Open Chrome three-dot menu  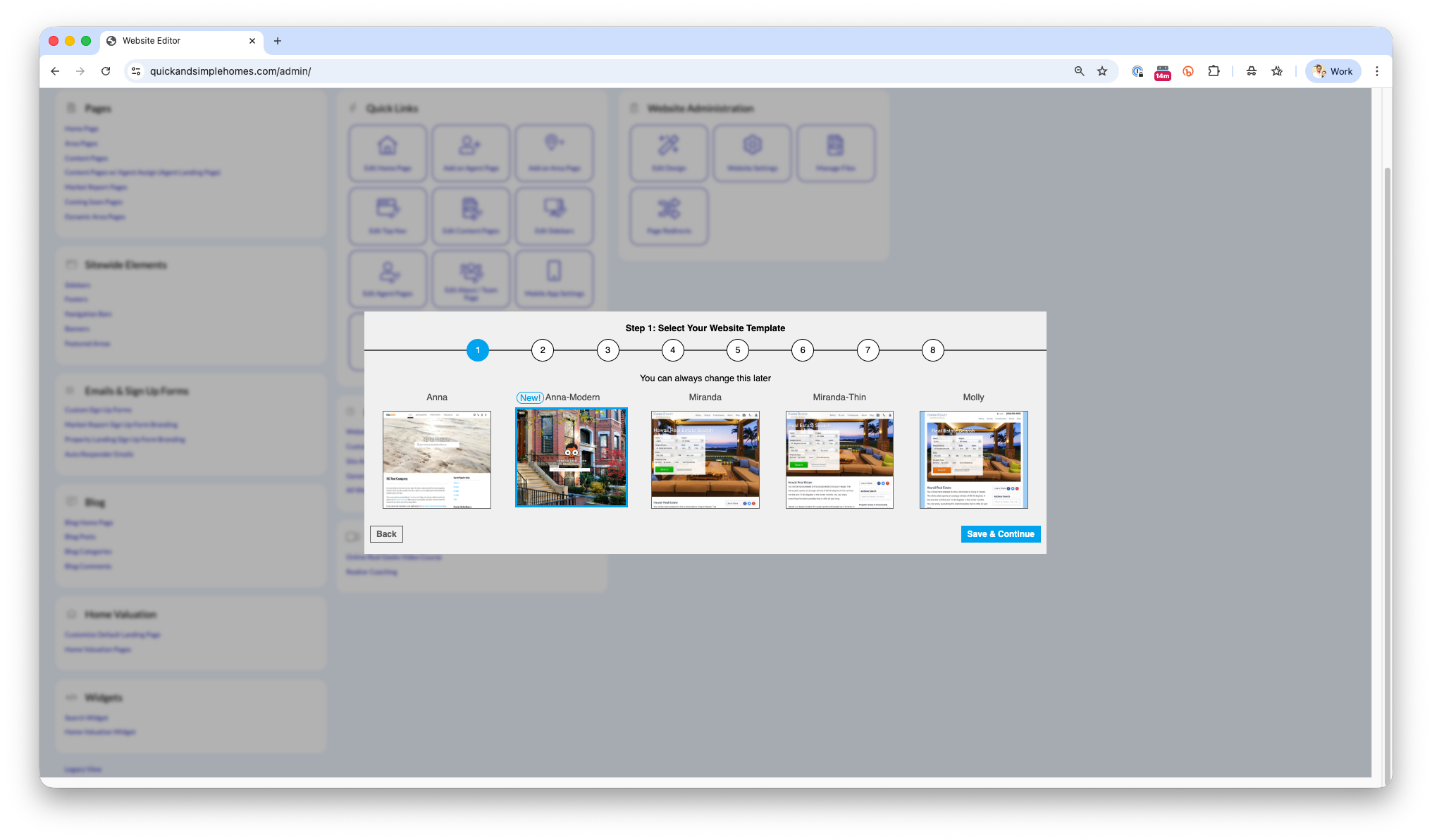[x=1376, y=71]
